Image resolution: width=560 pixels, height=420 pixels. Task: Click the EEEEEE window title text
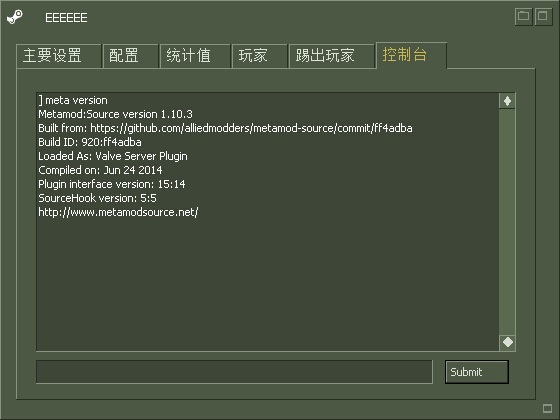point(66,18)
